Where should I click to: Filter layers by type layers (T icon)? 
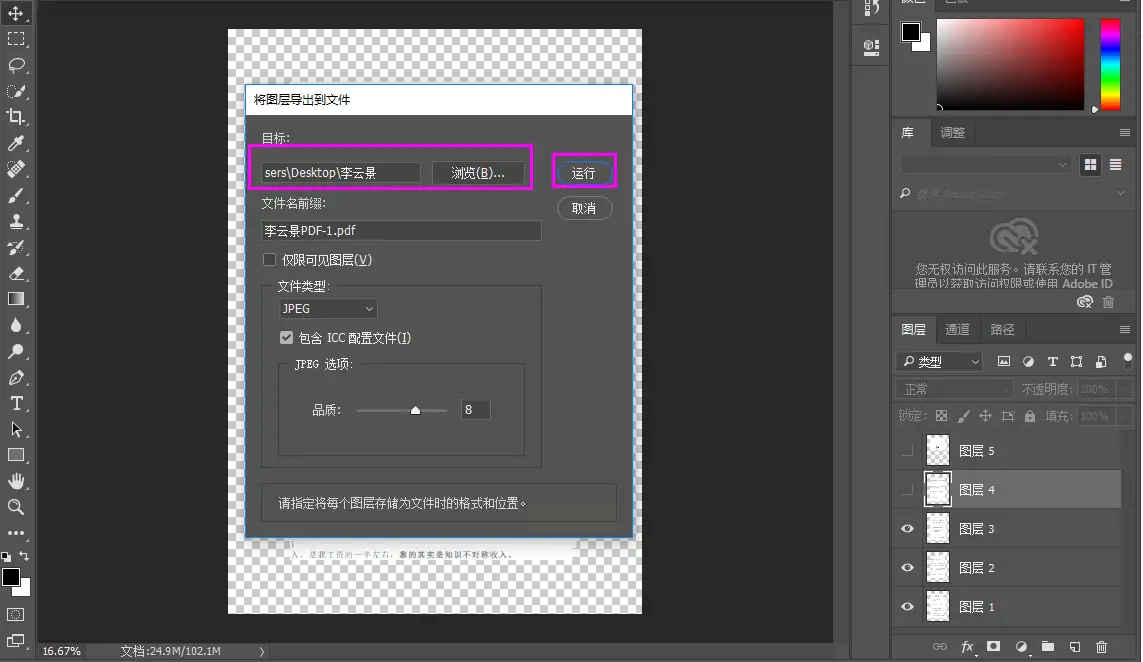point(1053,362)
